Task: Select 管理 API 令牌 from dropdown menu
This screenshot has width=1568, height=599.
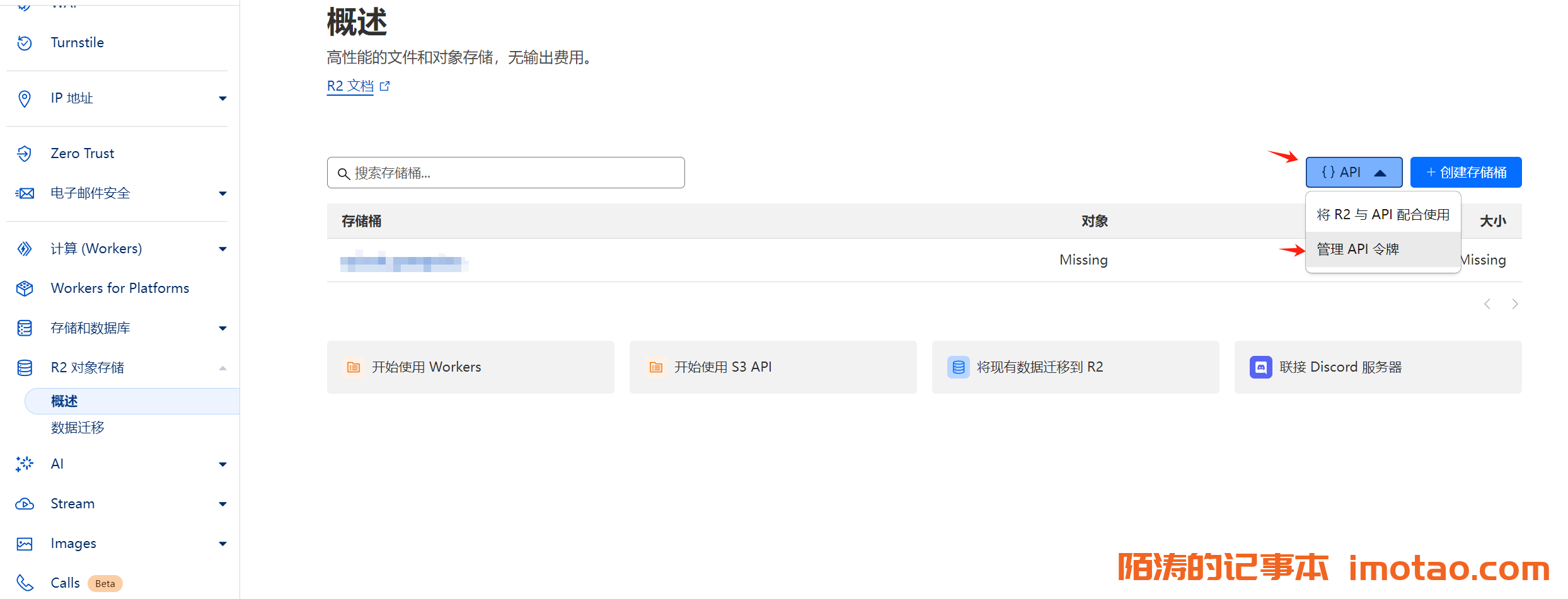Action: tap(1358, 249)
